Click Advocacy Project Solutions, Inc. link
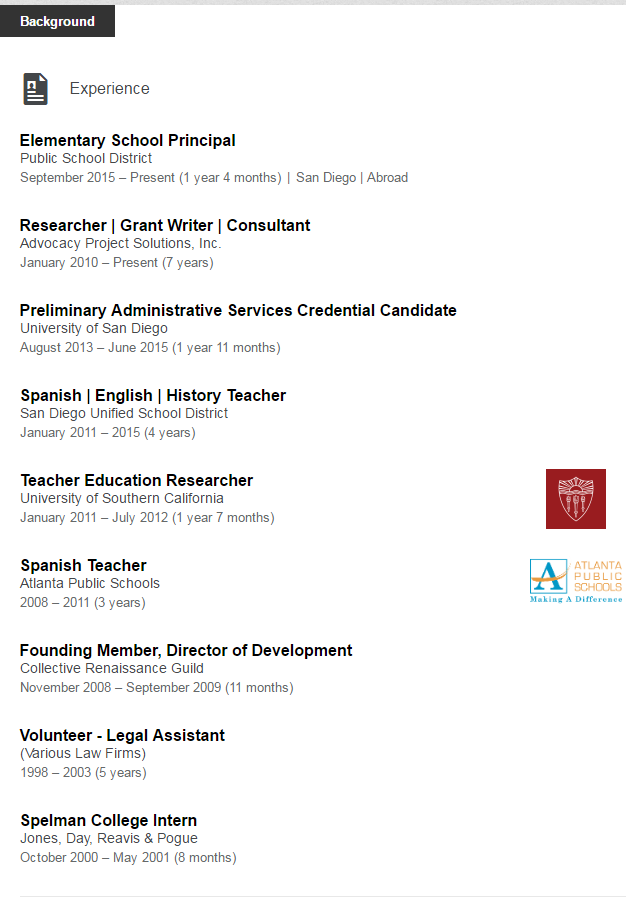 [x=121, y=243]
